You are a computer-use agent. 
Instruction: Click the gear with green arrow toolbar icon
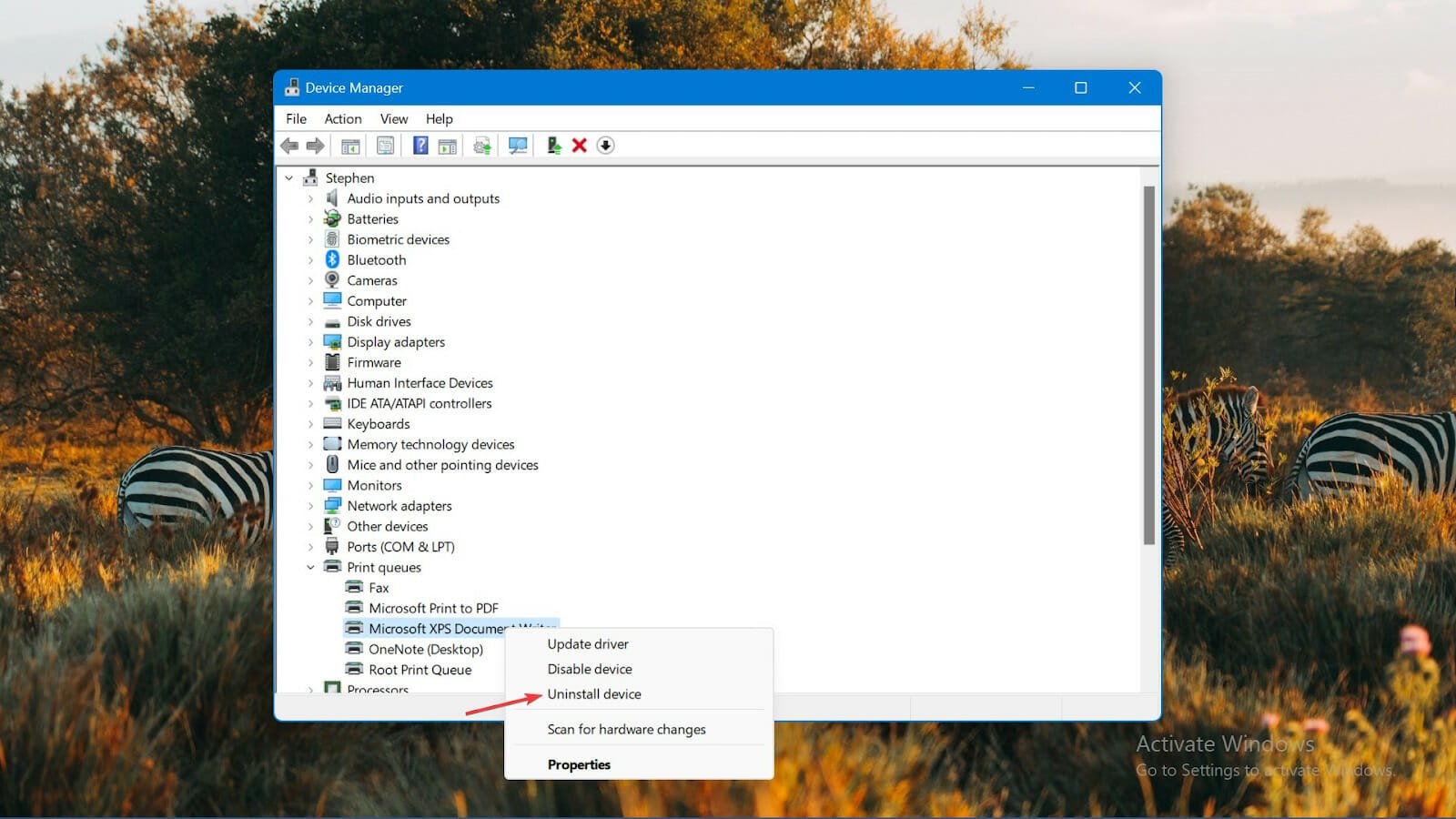482,146
